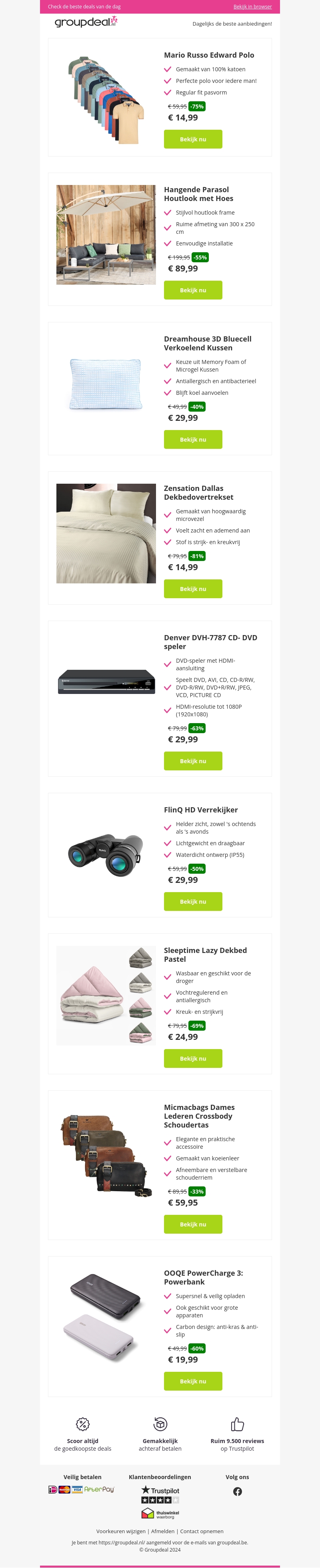
Task: Click the percent badge 'Scoor altijd' icon
Action: [x=83, y=1424]
